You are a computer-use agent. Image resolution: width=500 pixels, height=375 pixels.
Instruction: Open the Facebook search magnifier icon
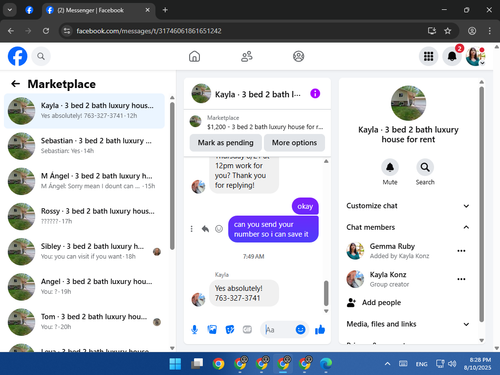pyautogui.click(x=41, y=56)
